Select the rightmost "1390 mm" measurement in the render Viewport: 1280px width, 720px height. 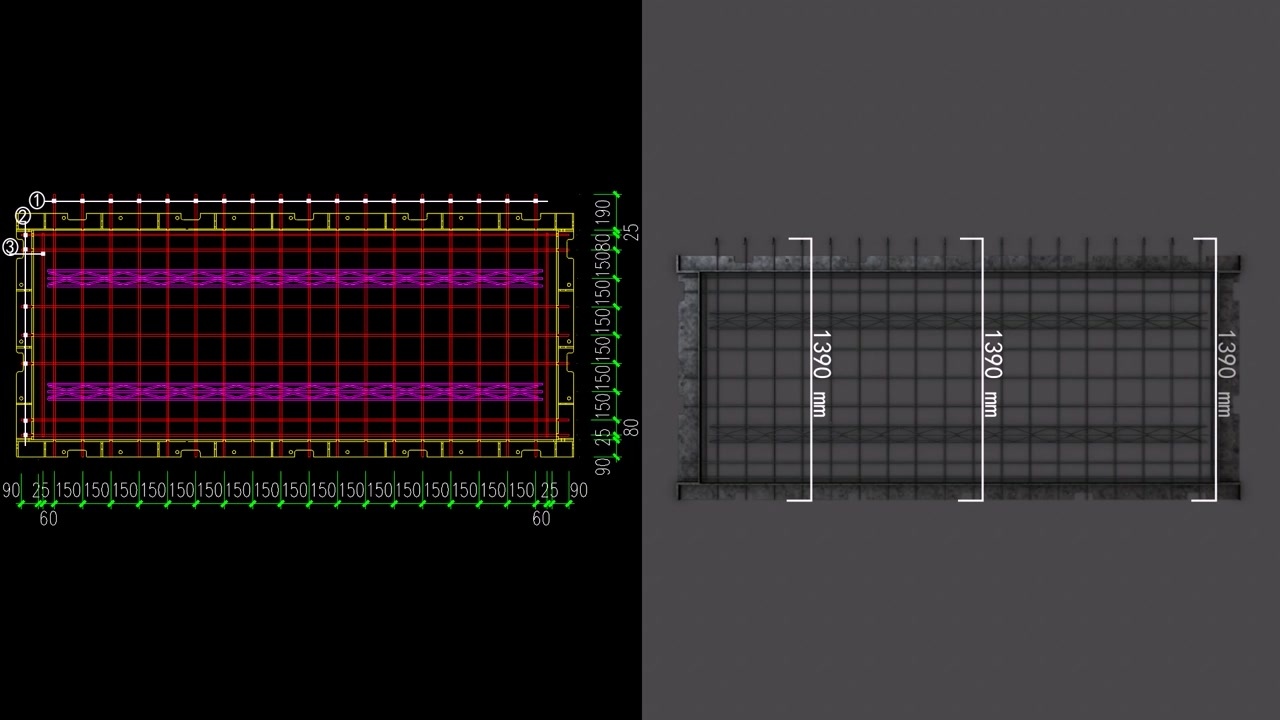1225,373
